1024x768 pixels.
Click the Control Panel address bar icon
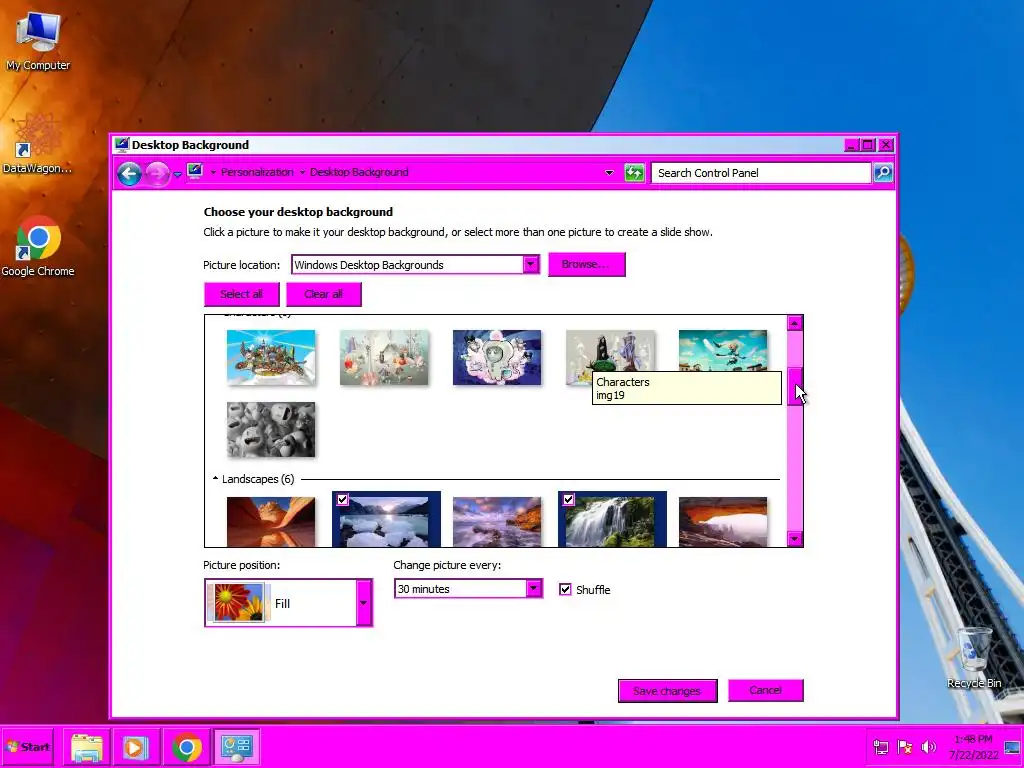195,172
